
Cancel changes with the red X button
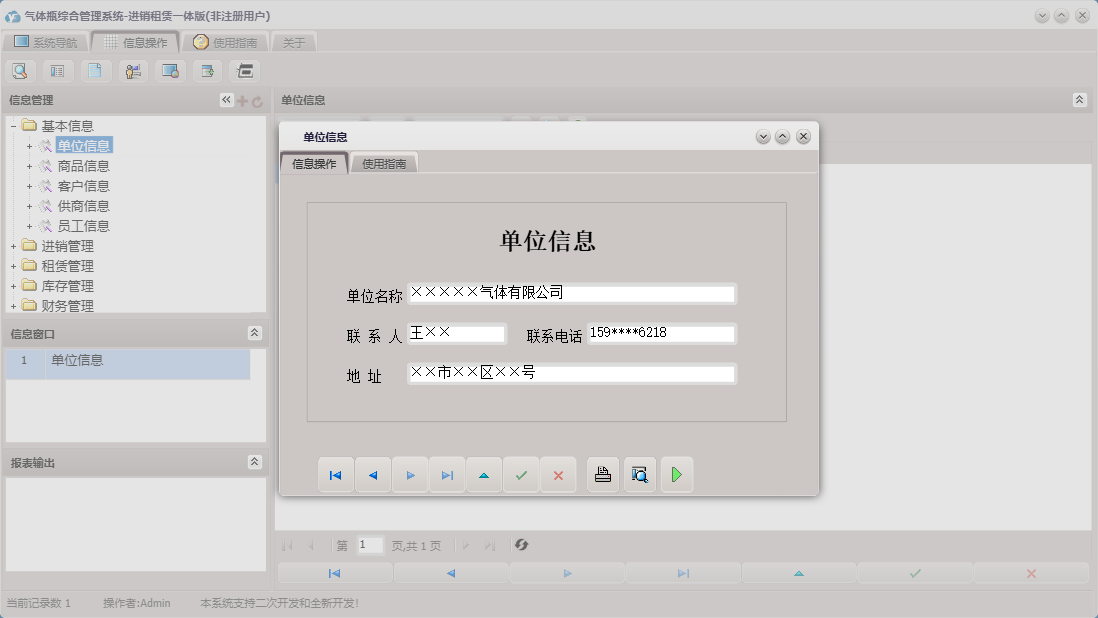tap(559, 474)
